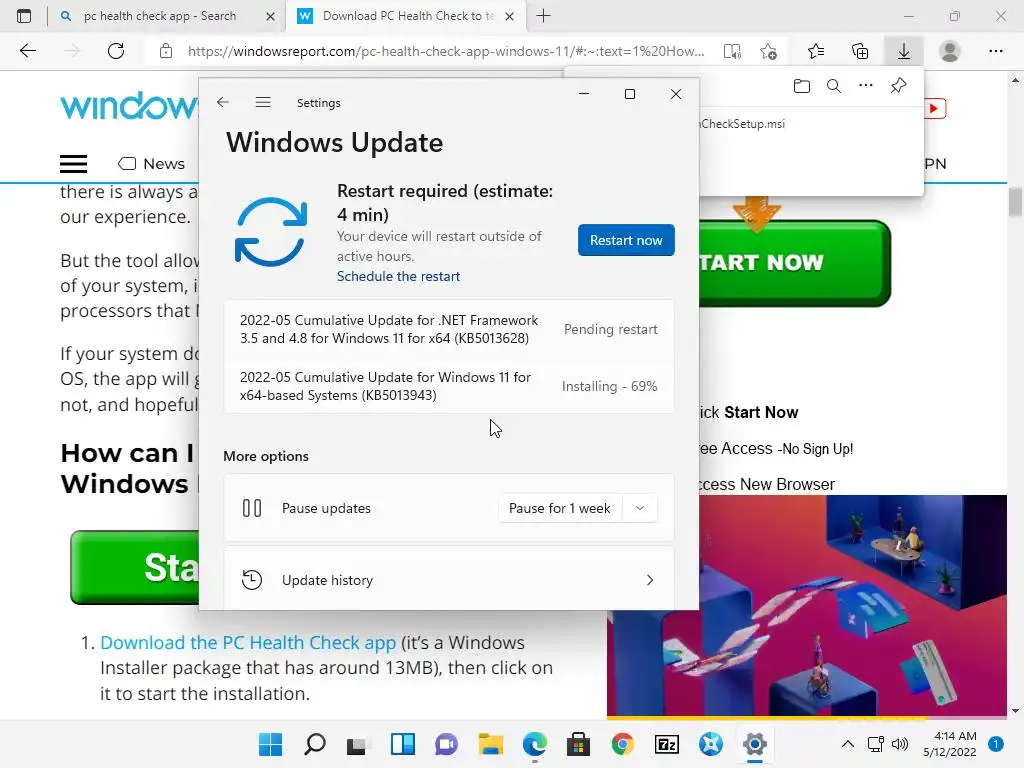The height and width of the screenshot is (768, 1024).
Task: Click the Windows Report site logo
Action: click(129, 106)
